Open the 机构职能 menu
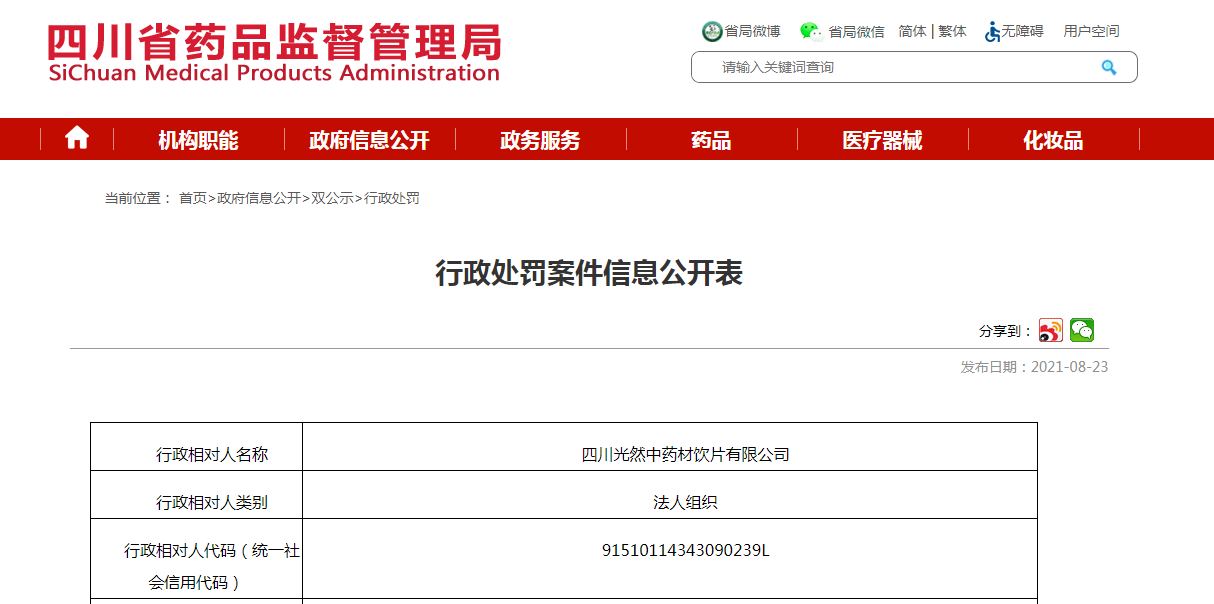This screenshot has width=1214, height=604. (x=198, y=140)
